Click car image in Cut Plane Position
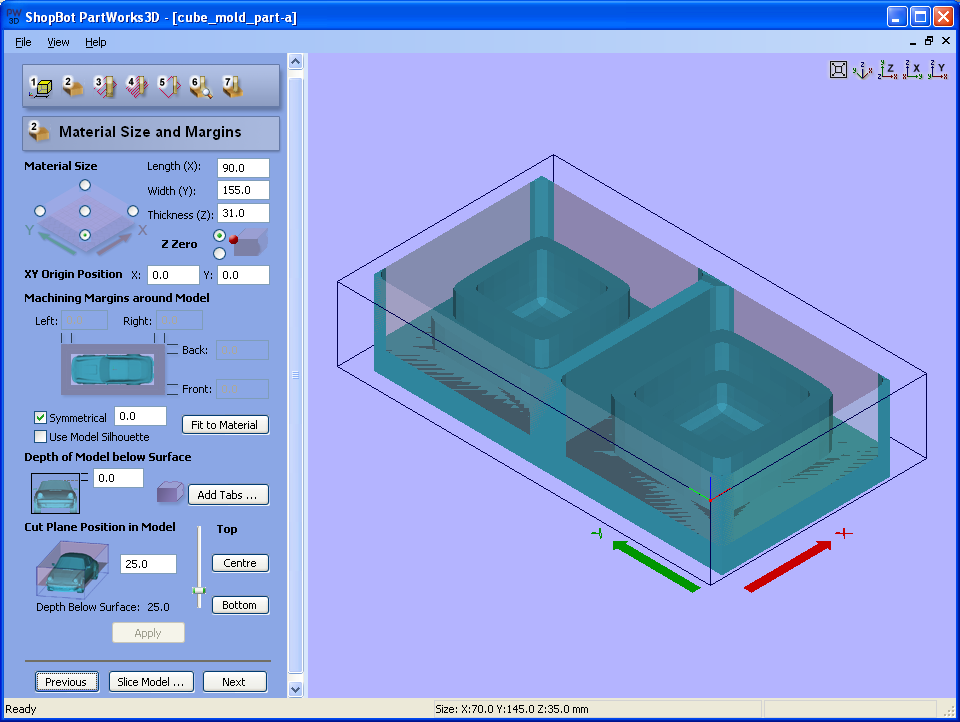This screenshot has width=960, height=722. tap(72, 570)
